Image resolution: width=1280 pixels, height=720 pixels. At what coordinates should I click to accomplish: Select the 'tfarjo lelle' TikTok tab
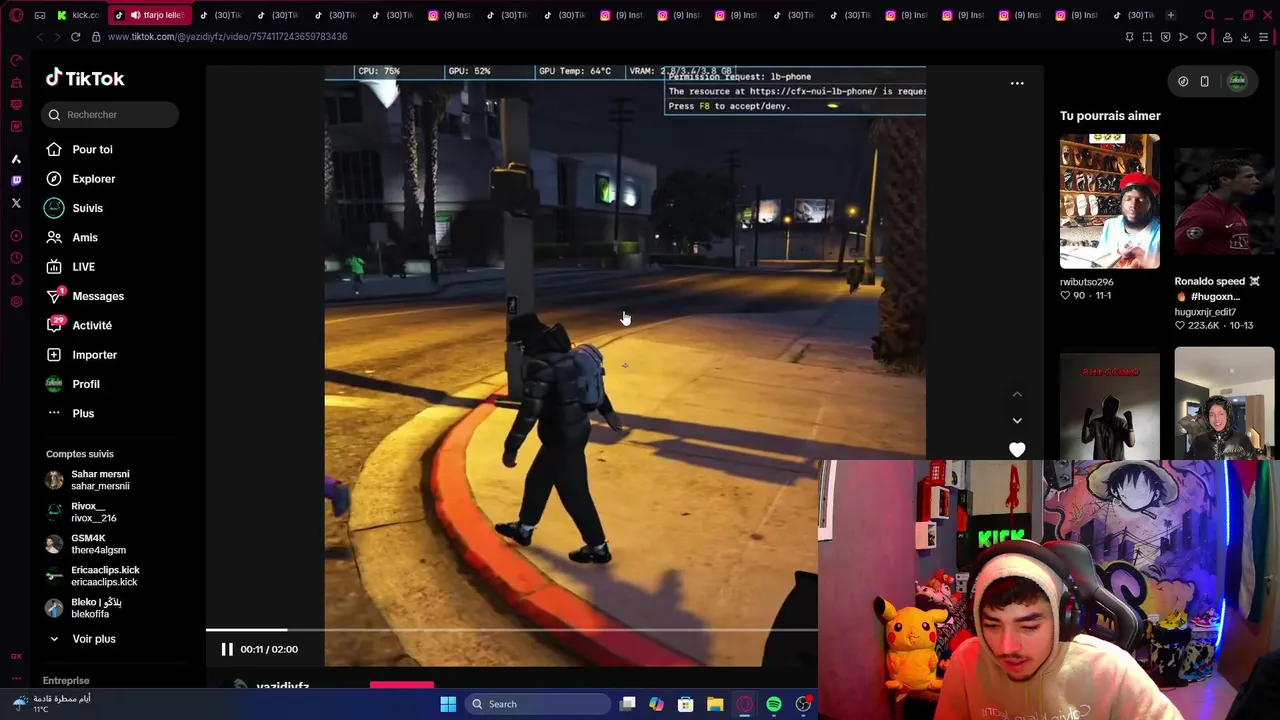tap(148, 15)
